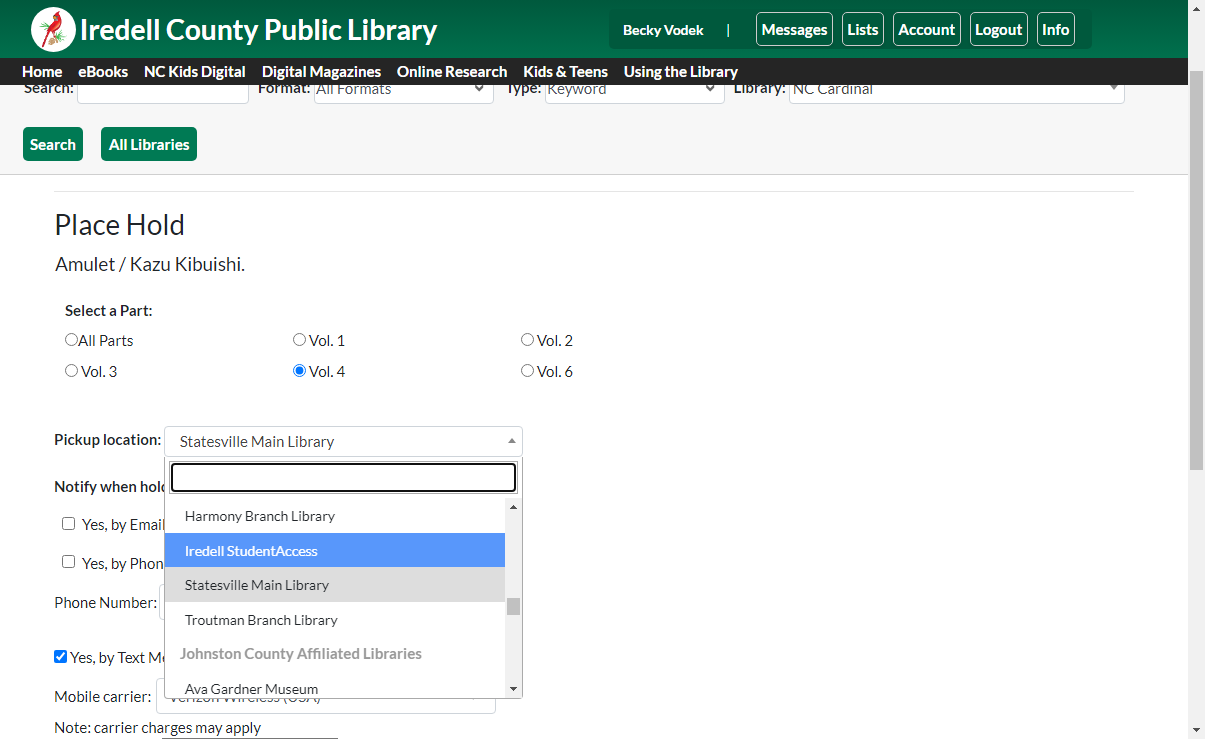Open the NC Kids Digital menu

point(195,72)
